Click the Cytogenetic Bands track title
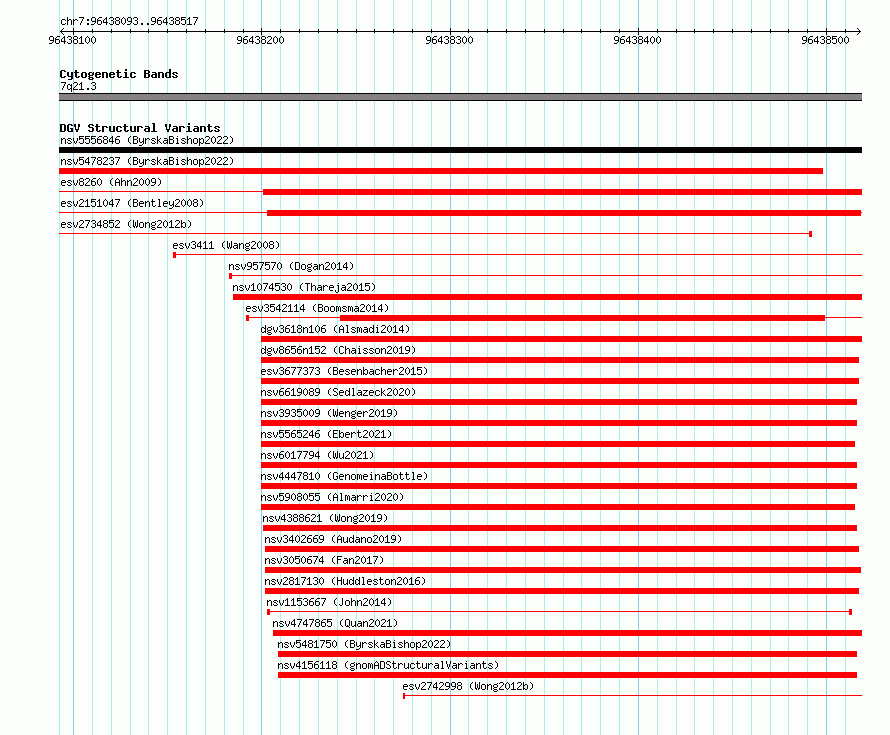Image resolution: width=890 pixels, height=735 pixels. coord(119,74)
